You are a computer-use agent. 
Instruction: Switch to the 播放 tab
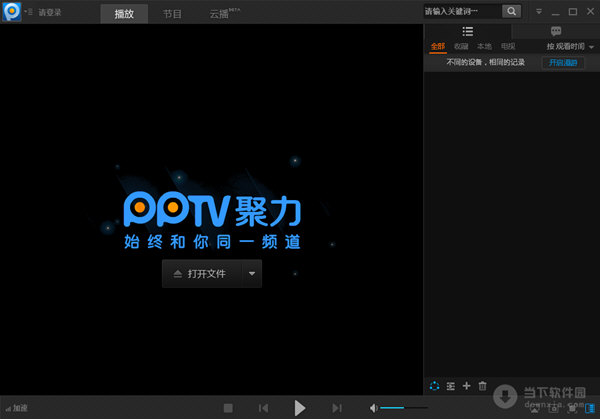(124, 14)
